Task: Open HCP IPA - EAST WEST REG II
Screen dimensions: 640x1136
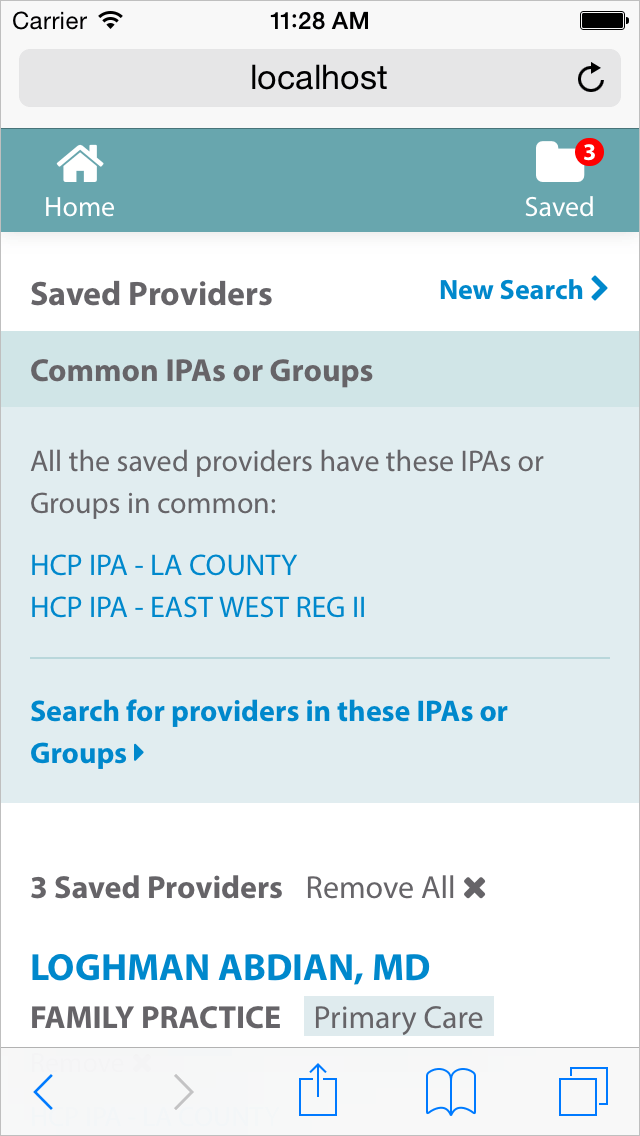Action: pos(198,607)
